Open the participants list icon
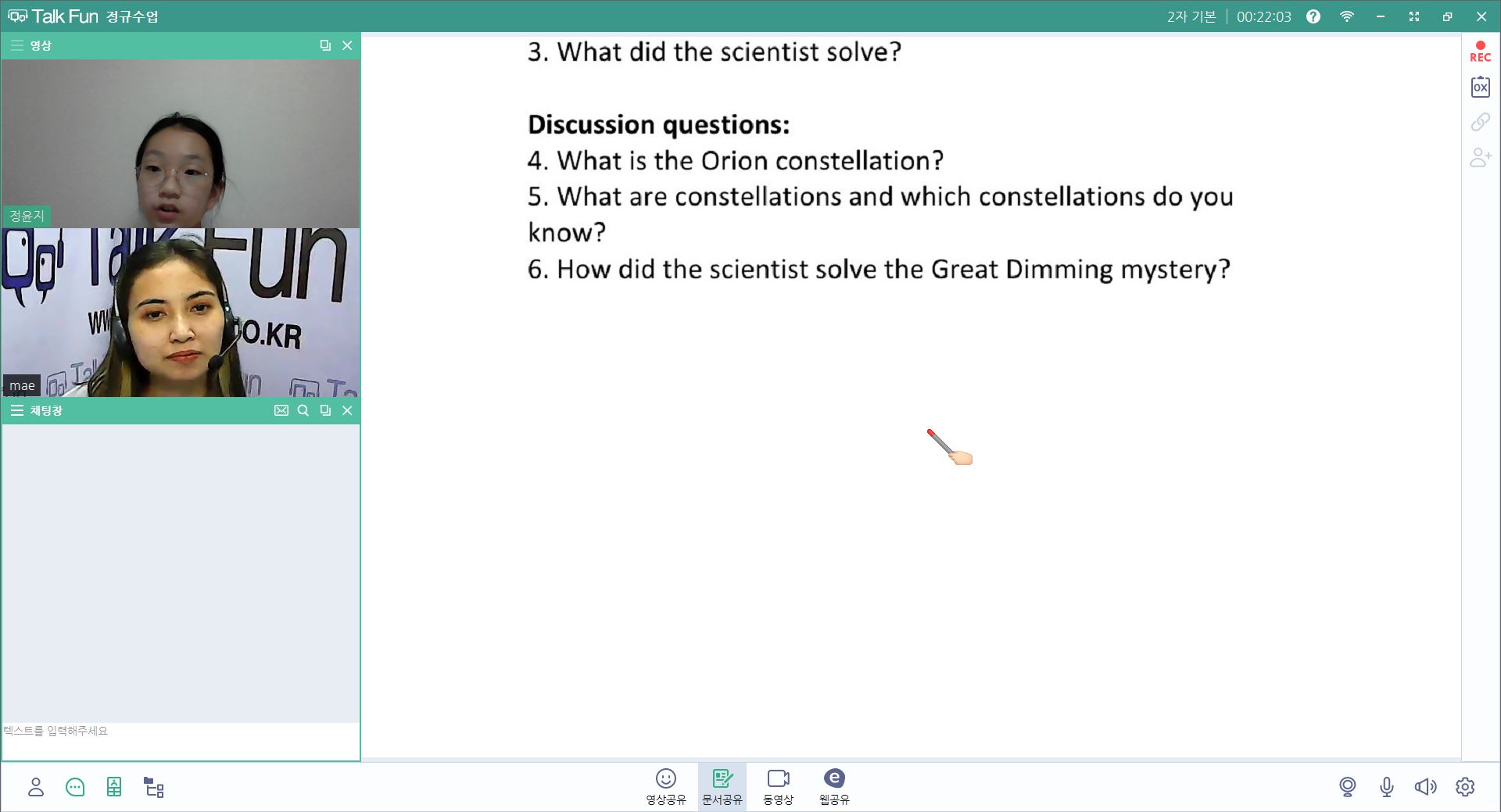 click(36, 787)
